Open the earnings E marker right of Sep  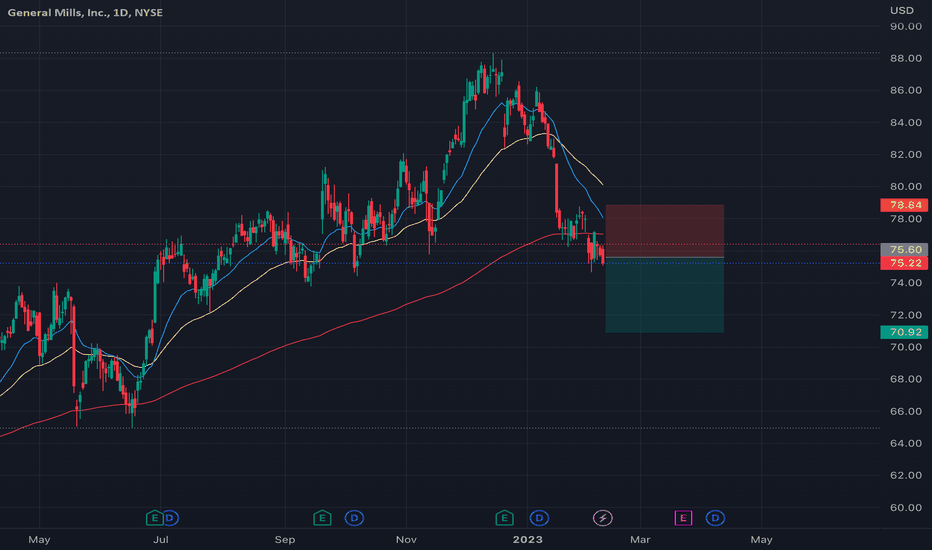(x=322, y=518)
